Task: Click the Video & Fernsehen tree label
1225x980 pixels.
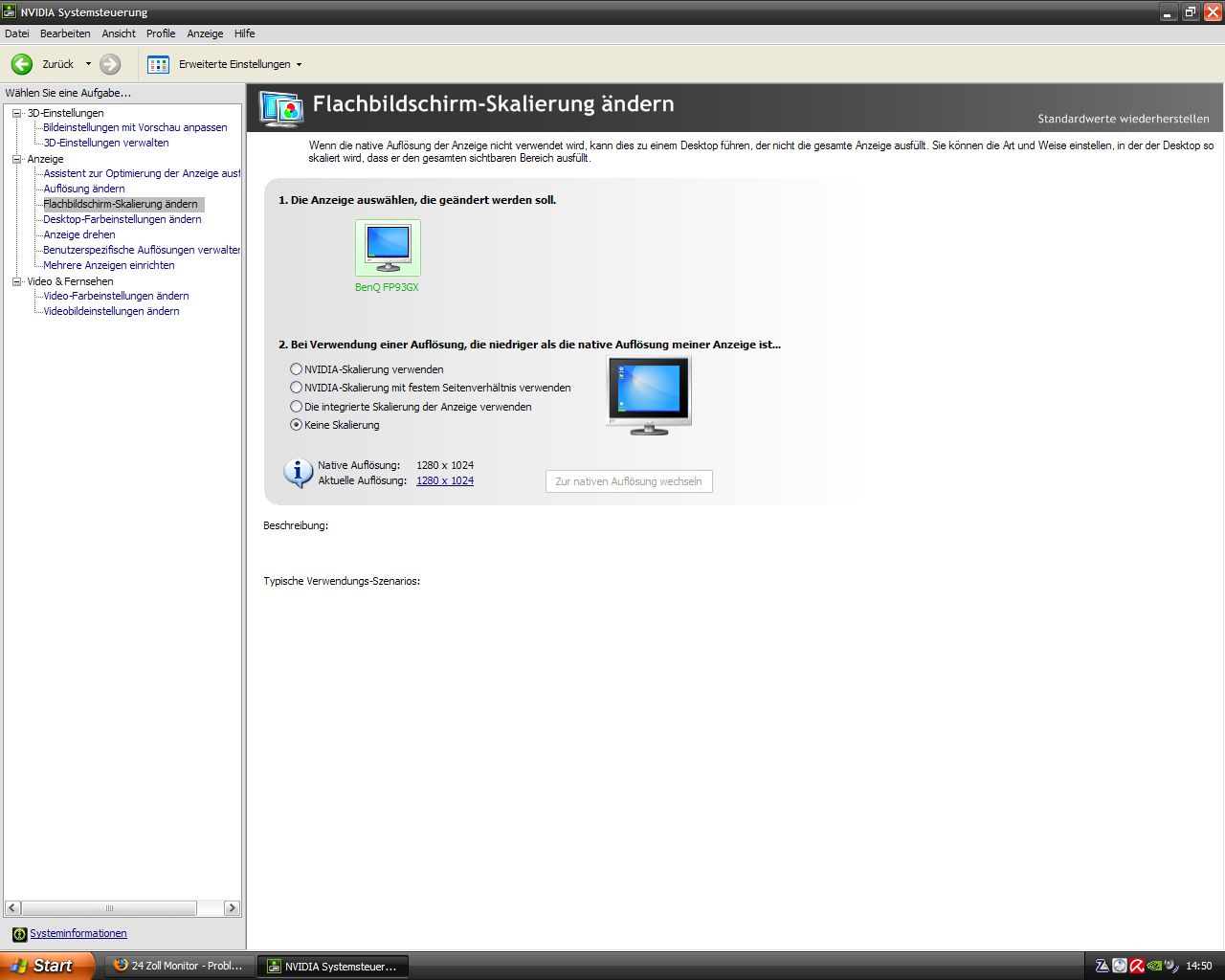Action: pos(70,281)
